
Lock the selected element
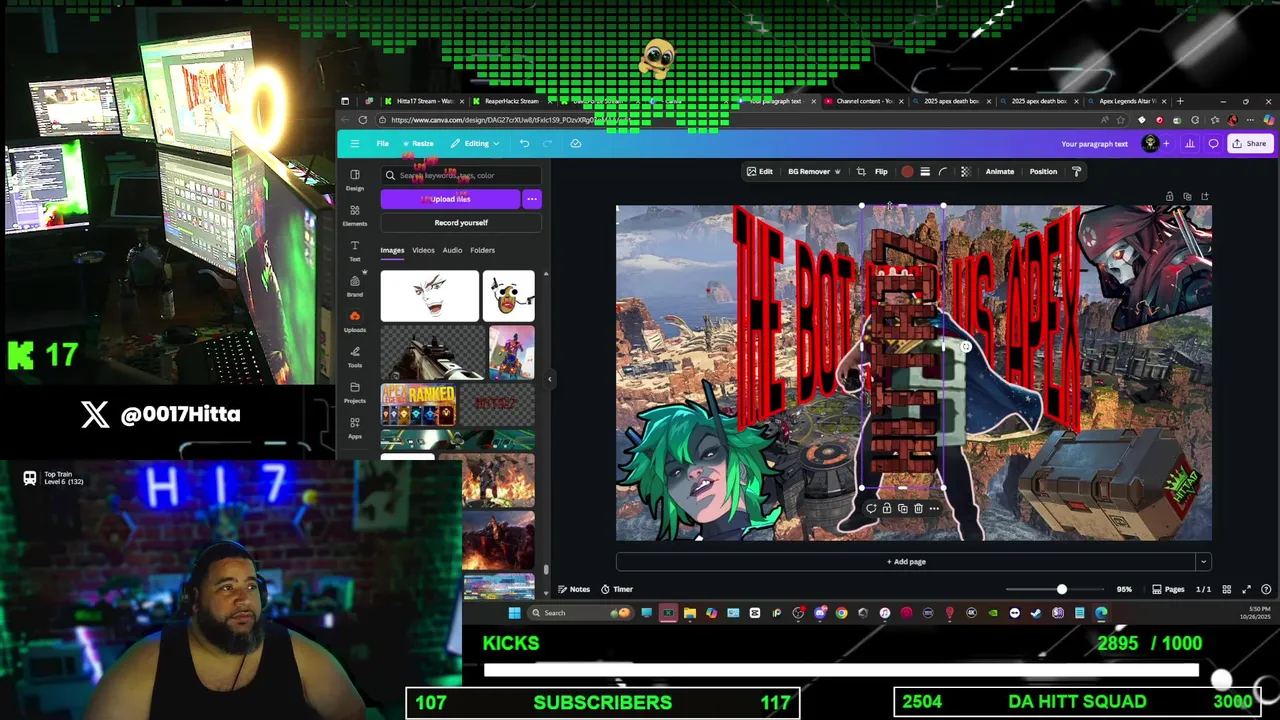pos(886,508)
